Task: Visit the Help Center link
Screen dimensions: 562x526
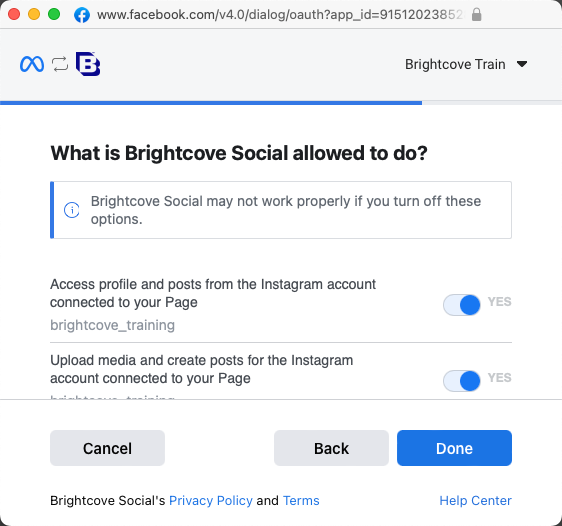Action: tap(475, 501)
